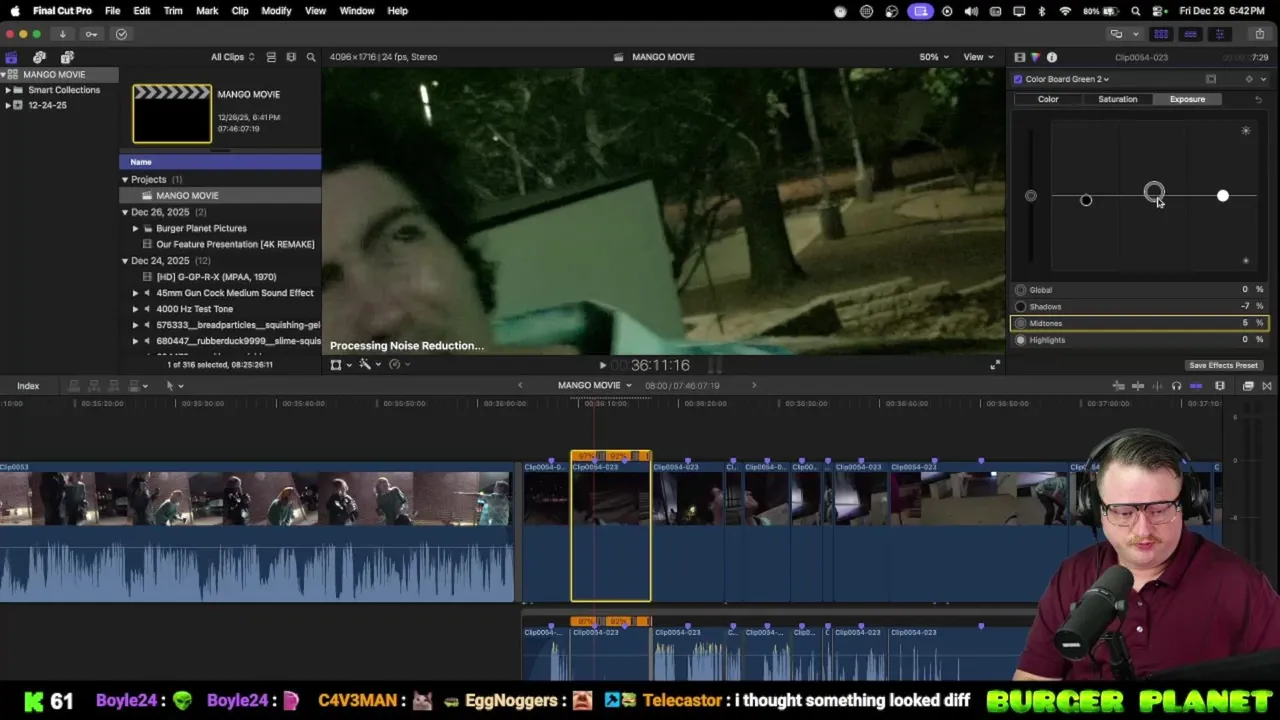This screenshot has width=1280, height=720.
Task: Select the yellow-highlighted Clip0054-023 in timeline
Action: click(x=611, y=528)
